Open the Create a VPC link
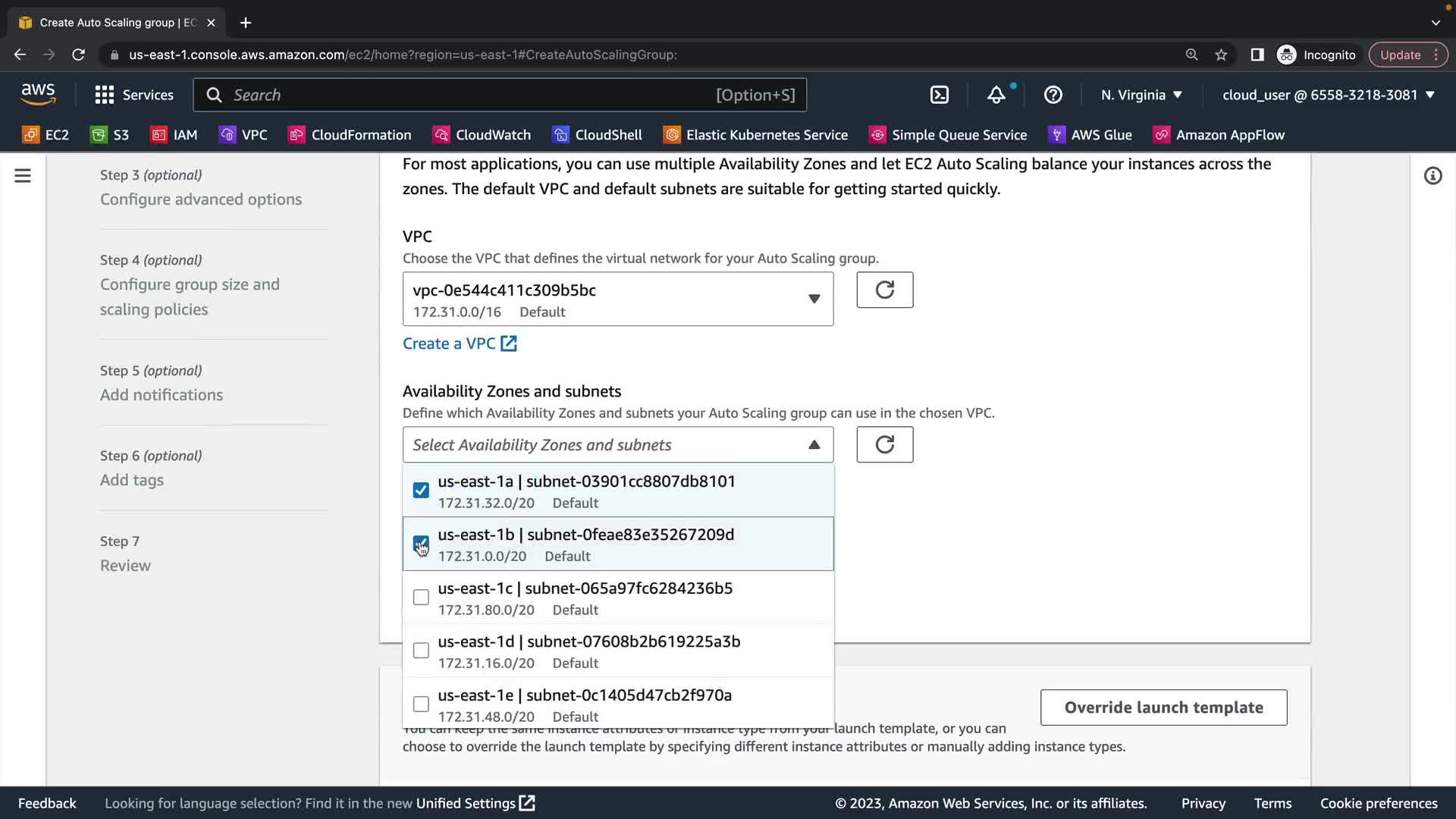Image resolution: width=1456 pixels, height=819 pixels. click(460, 344)
